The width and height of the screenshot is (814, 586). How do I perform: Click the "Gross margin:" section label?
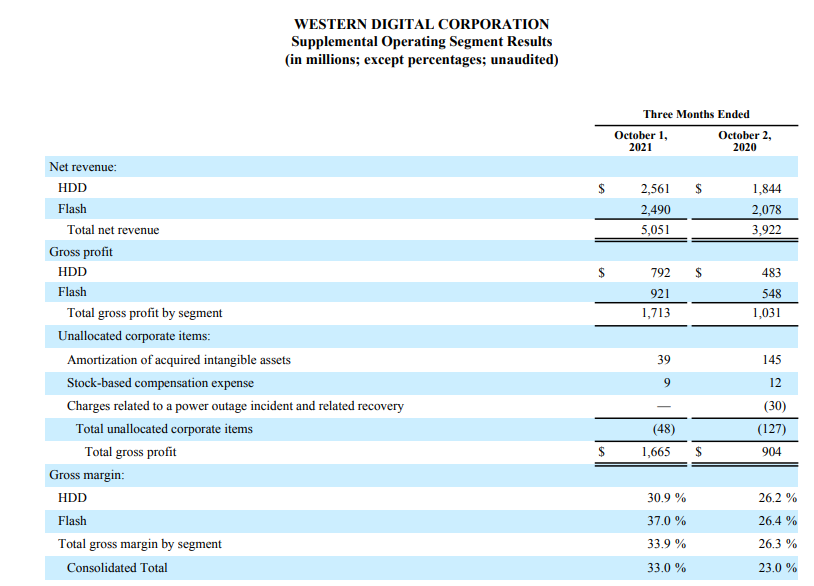point(87,475)
